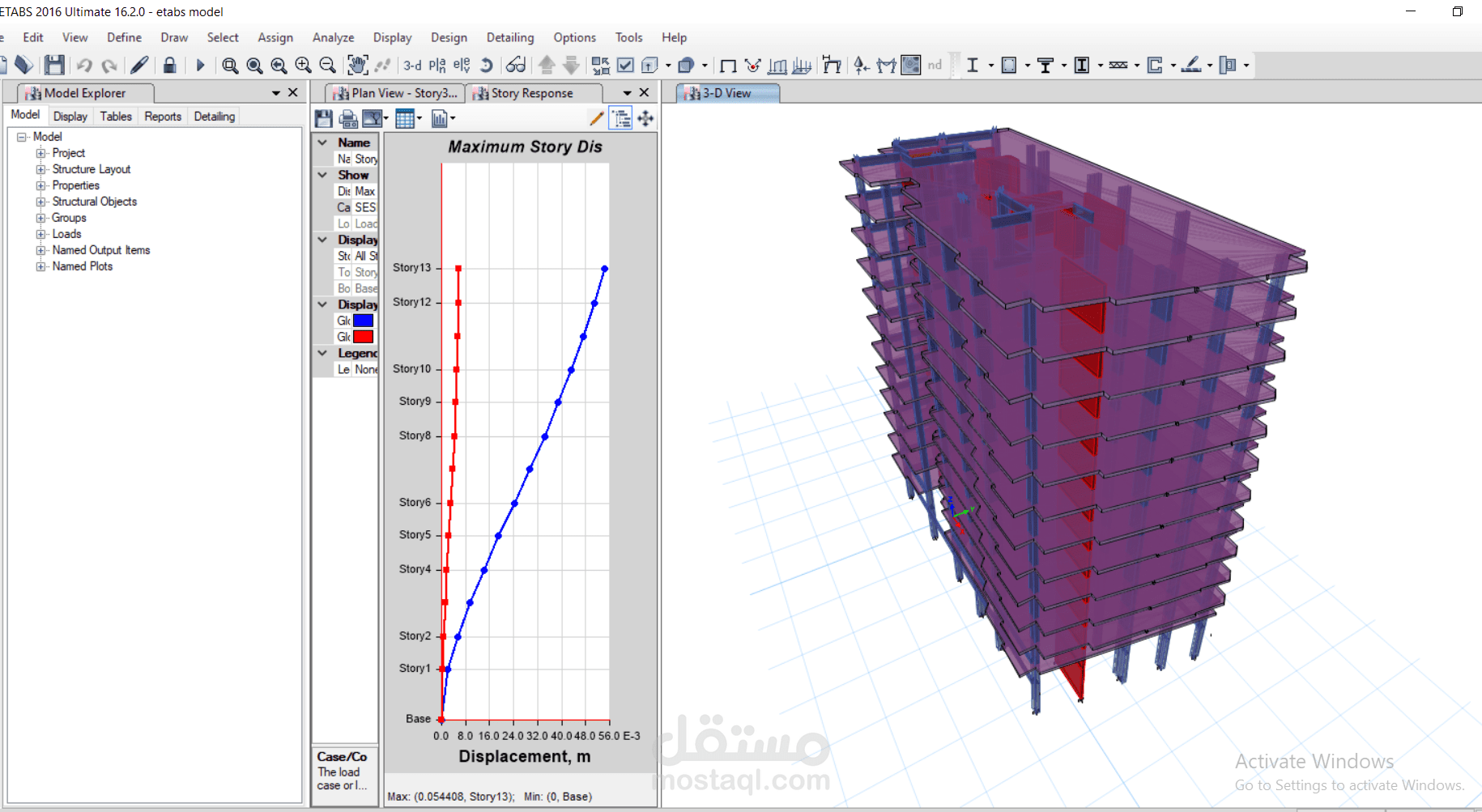1482x812 pixels.
Task: Restore Full View with the magnifier icon
Action: click(254, 66)
